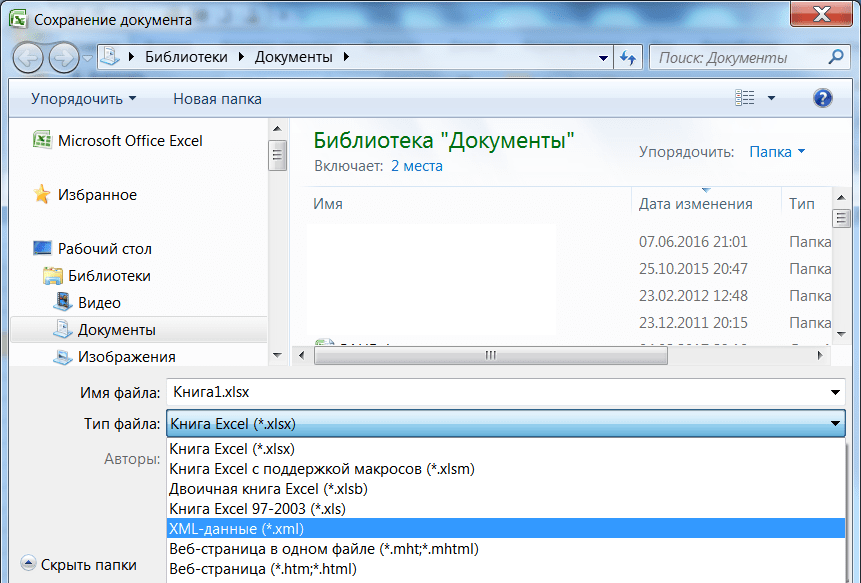
Task: Open the Папка arrange-by dropdown
Action: tap(777, 152)
